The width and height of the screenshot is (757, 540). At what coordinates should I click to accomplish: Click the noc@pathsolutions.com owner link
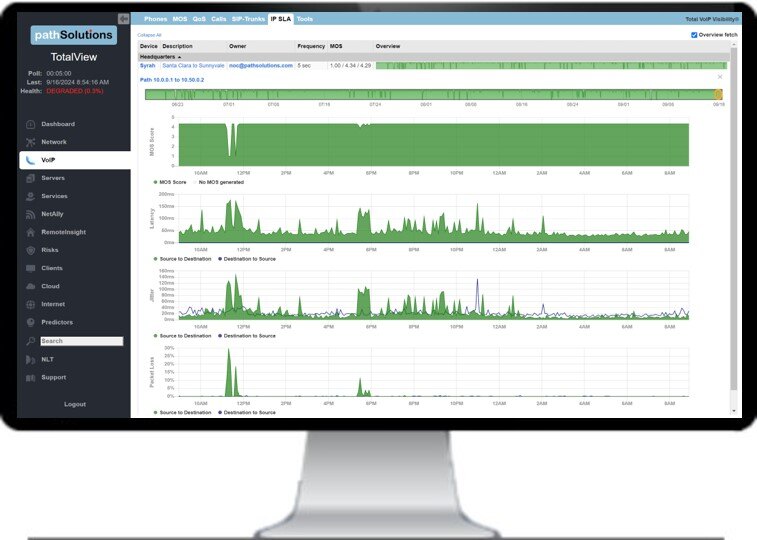click(x=260, y=65)
